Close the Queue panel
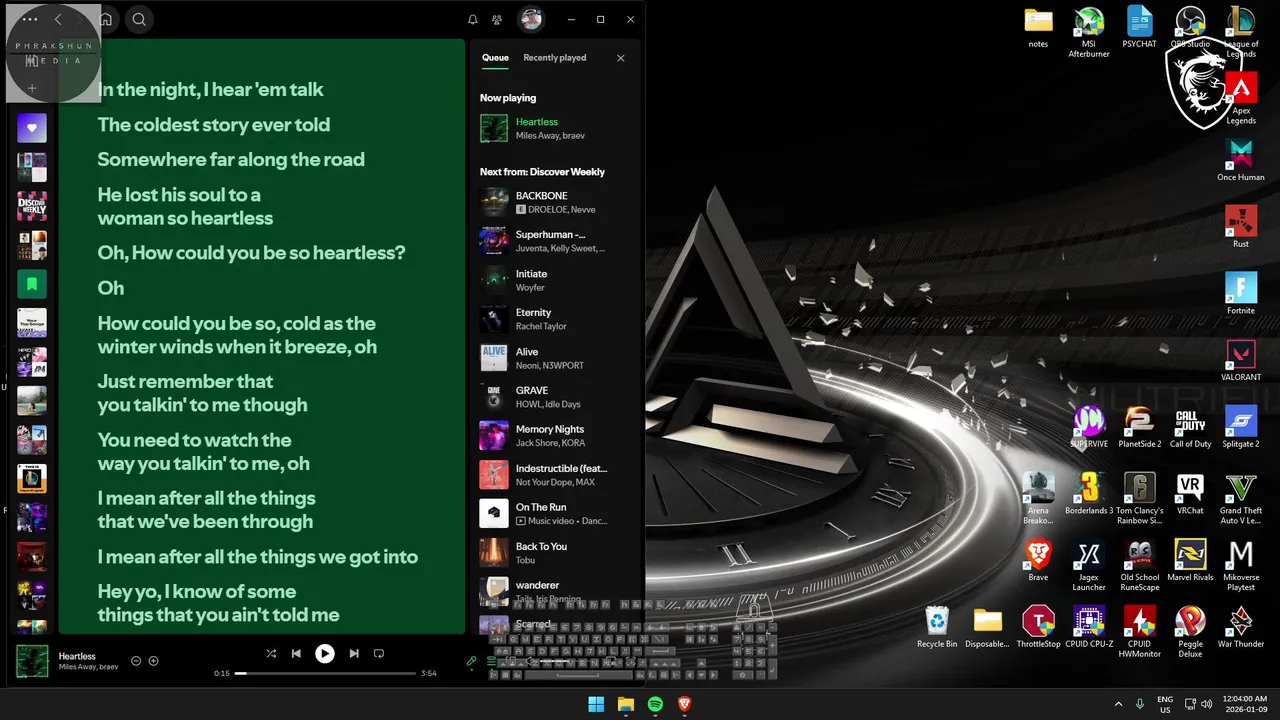The width and height of the screenshot is (1280, 720). coord(621,58)
